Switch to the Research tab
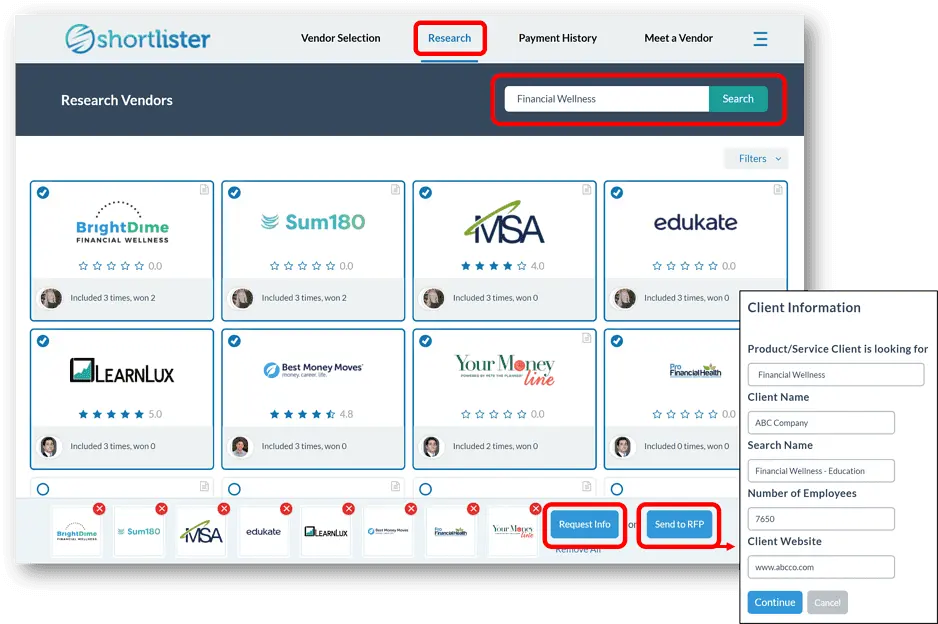The height and width of the screenshot is (624, 938). 449,38
